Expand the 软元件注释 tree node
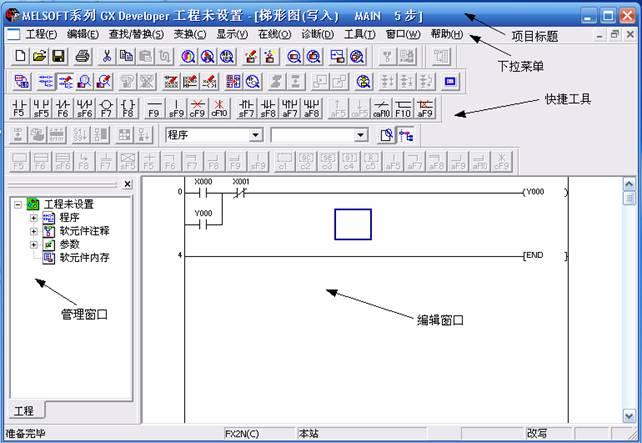 (x=34, y=231)
